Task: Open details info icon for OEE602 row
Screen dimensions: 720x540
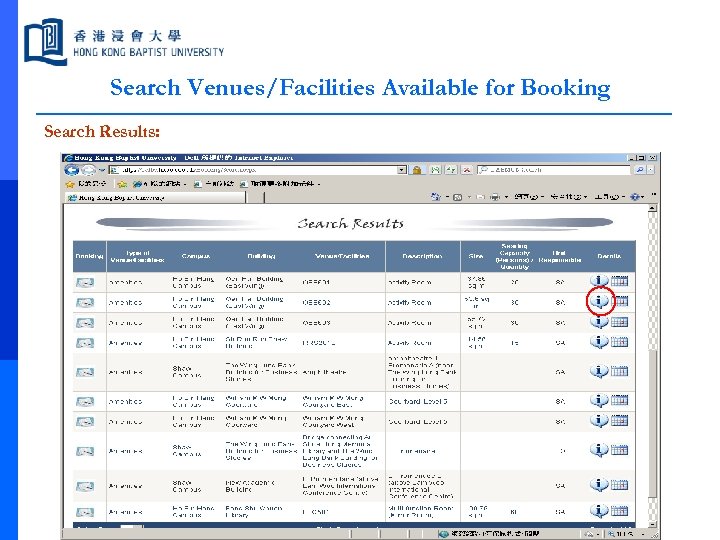Action: tap(599, 301)
